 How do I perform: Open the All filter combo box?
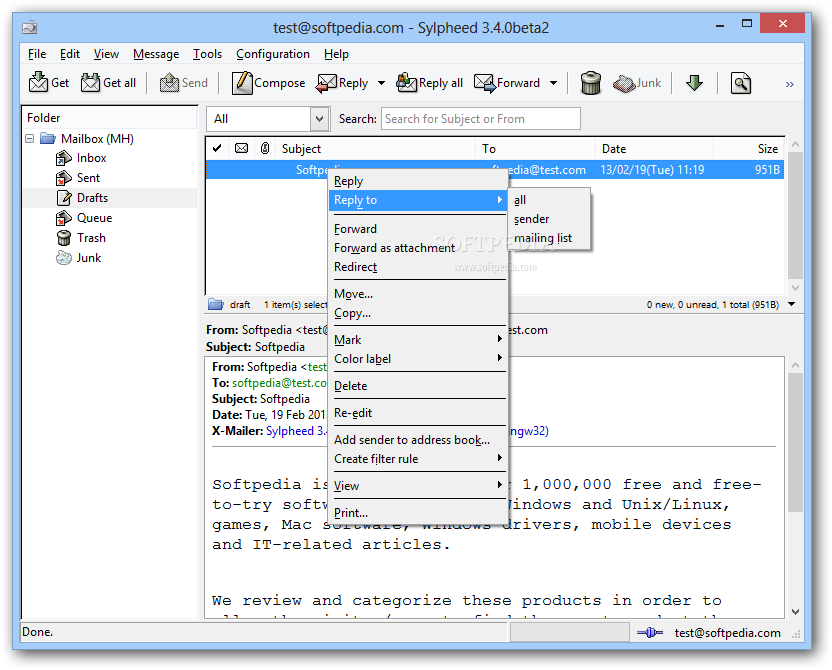pos(267,119)
